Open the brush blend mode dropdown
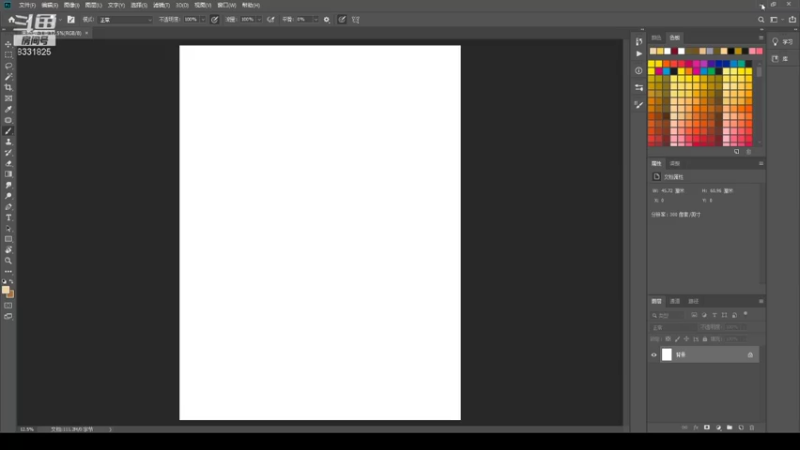The height and width of the screenshot is (450, 800). [x=126, y=19]
